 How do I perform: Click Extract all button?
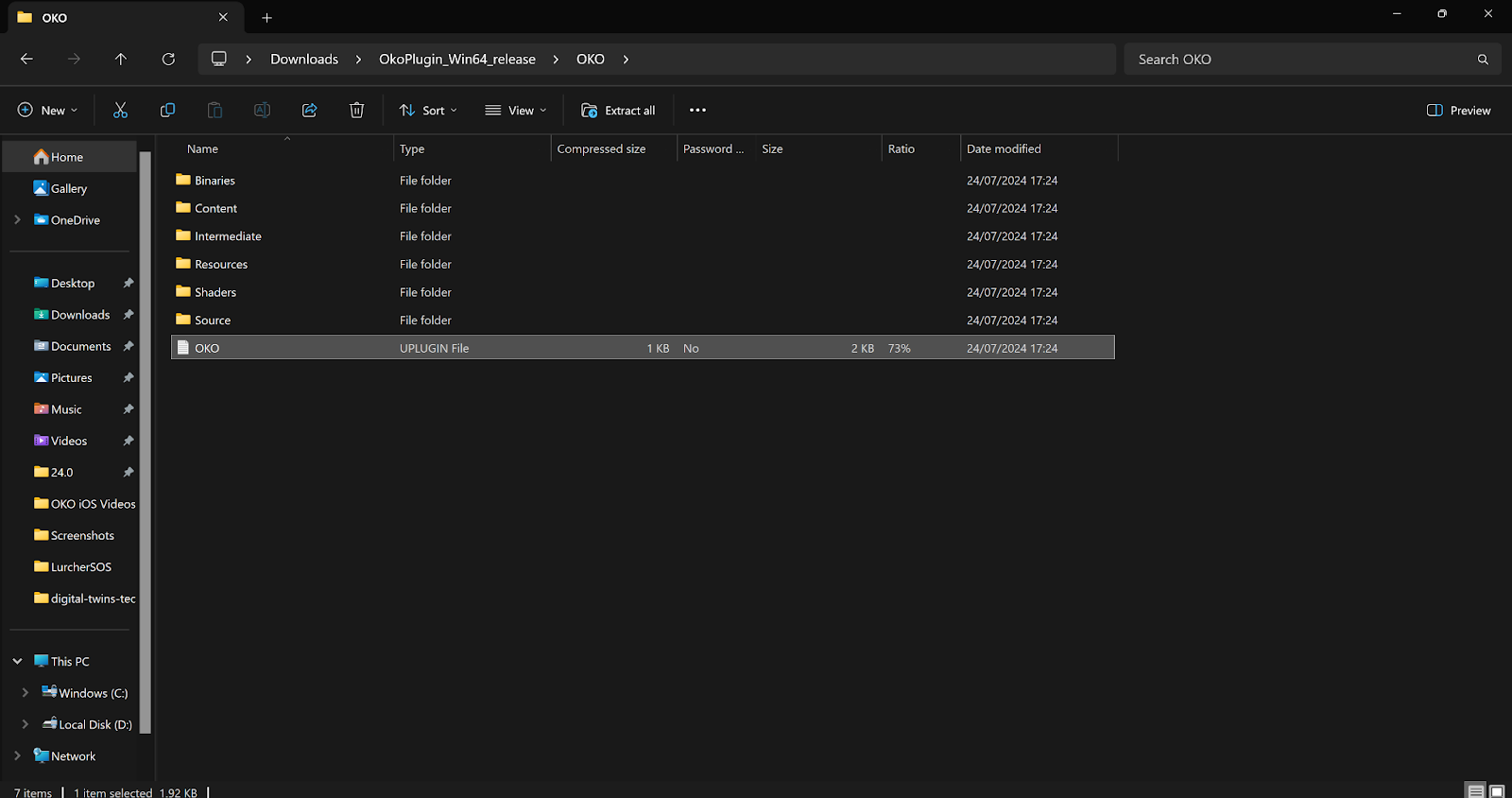(x=618, y=111)
